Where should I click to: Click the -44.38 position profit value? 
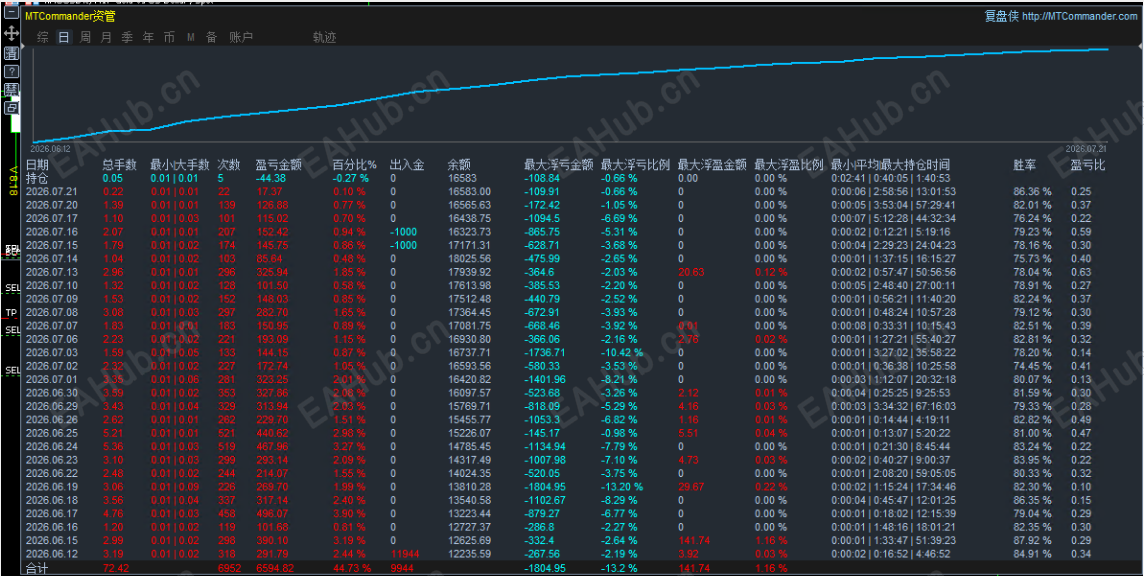pyautogui.click(x=271, y=178)
